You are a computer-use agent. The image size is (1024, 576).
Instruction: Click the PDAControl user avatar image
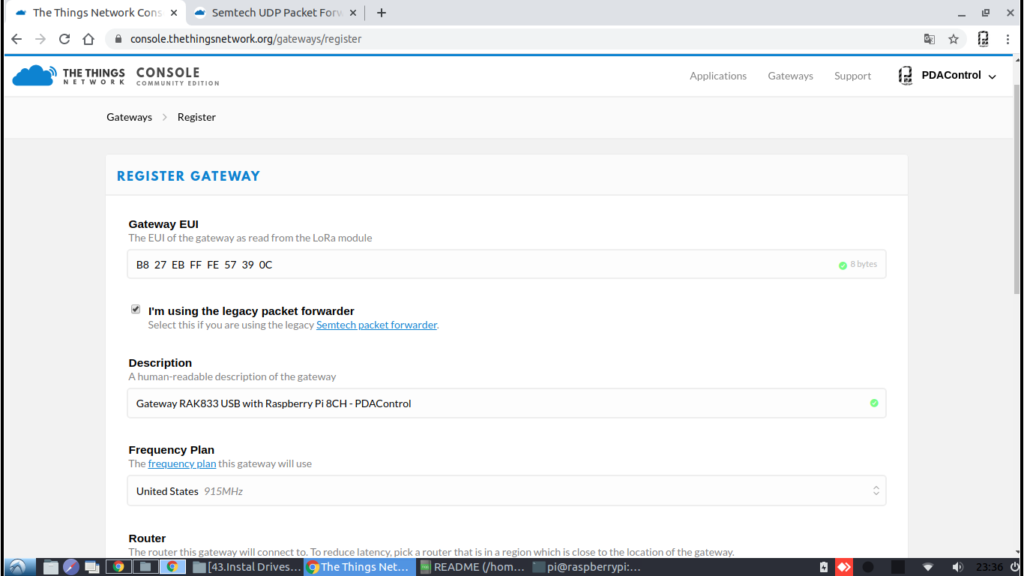[x=905, y=76]
